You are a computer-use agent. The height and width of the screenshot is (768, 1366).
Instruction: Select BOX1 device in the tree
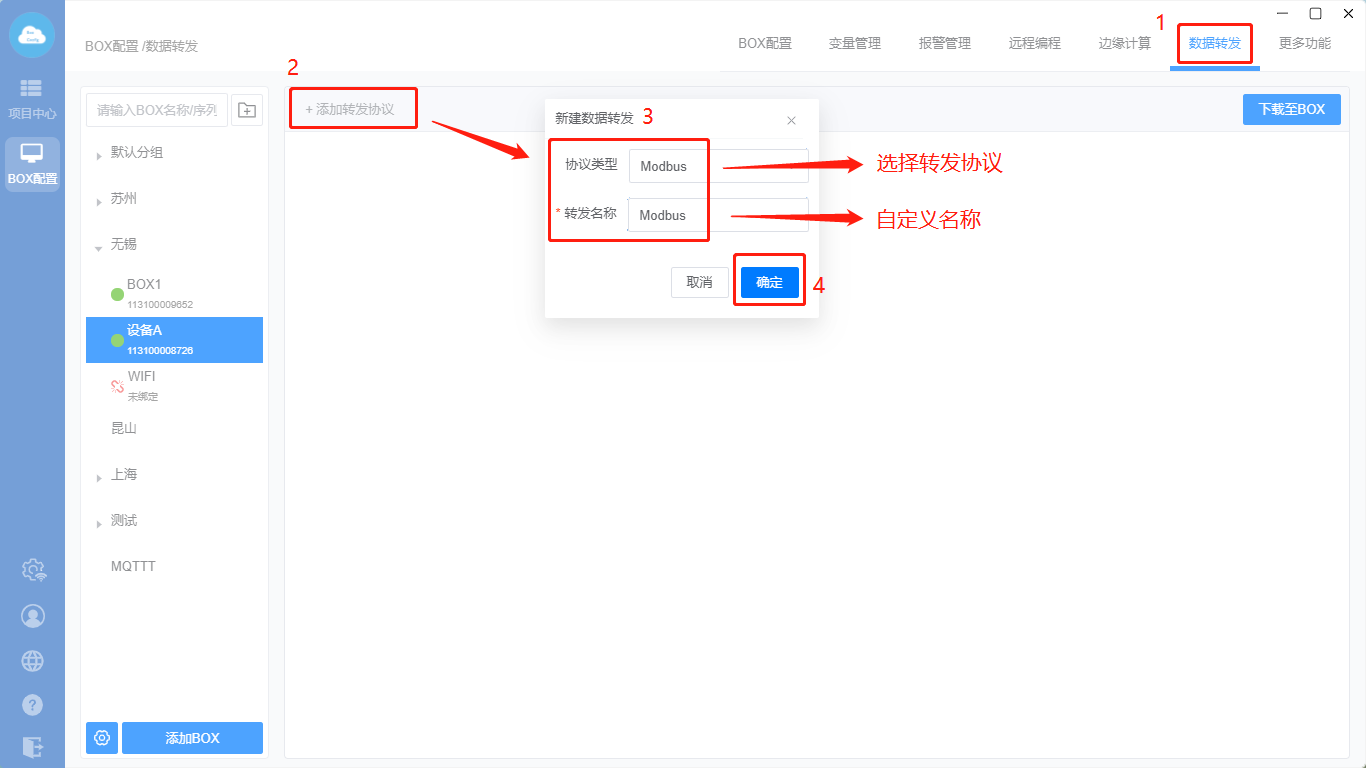click(x=144, y=285)
